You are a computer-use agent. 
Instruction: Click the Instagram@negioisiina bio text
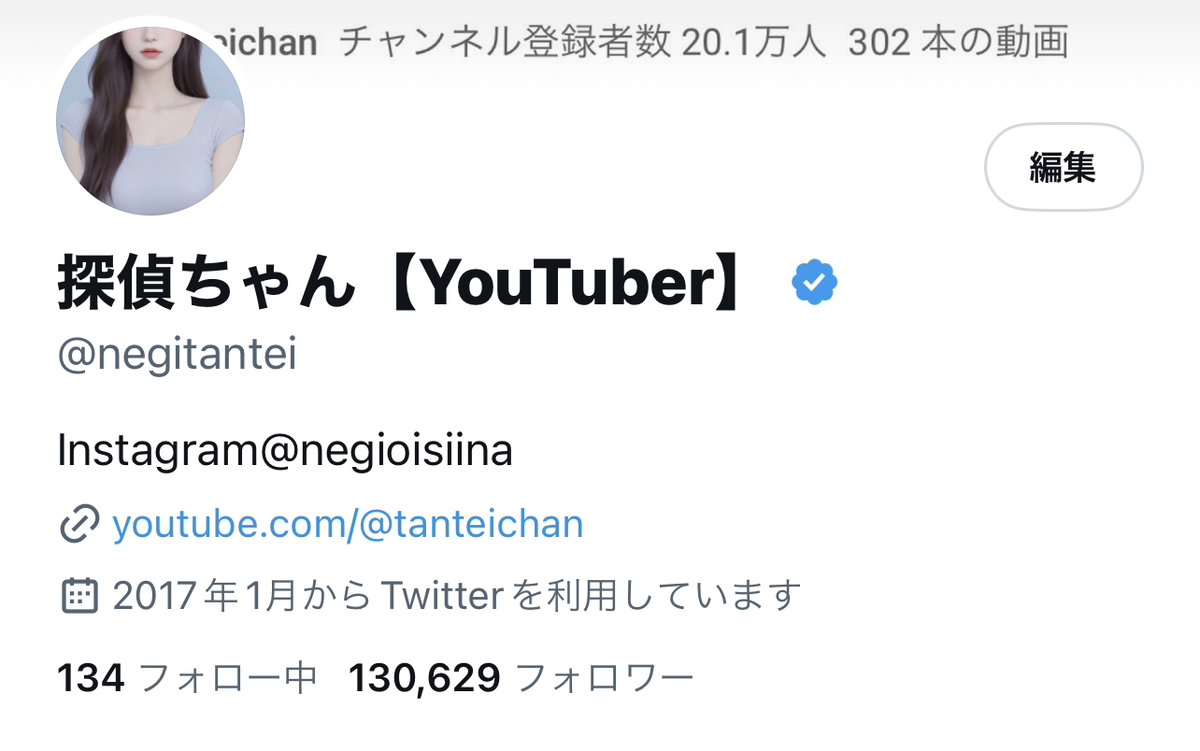pyautogui.click(x=285, y=451)
